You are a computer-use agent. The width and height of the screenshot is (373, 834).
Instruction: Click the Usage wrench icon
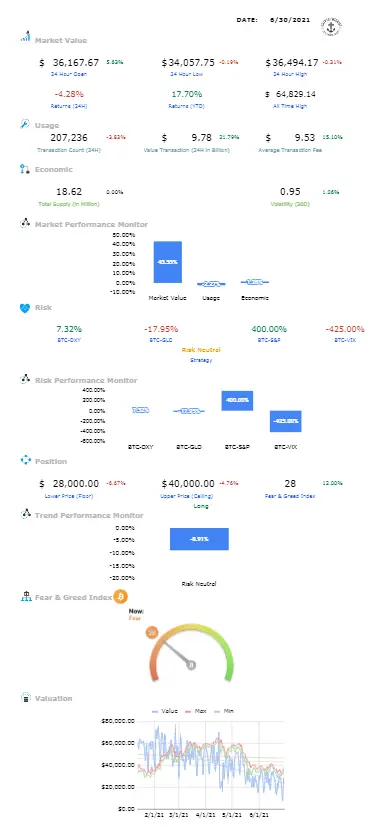[25, 124]
